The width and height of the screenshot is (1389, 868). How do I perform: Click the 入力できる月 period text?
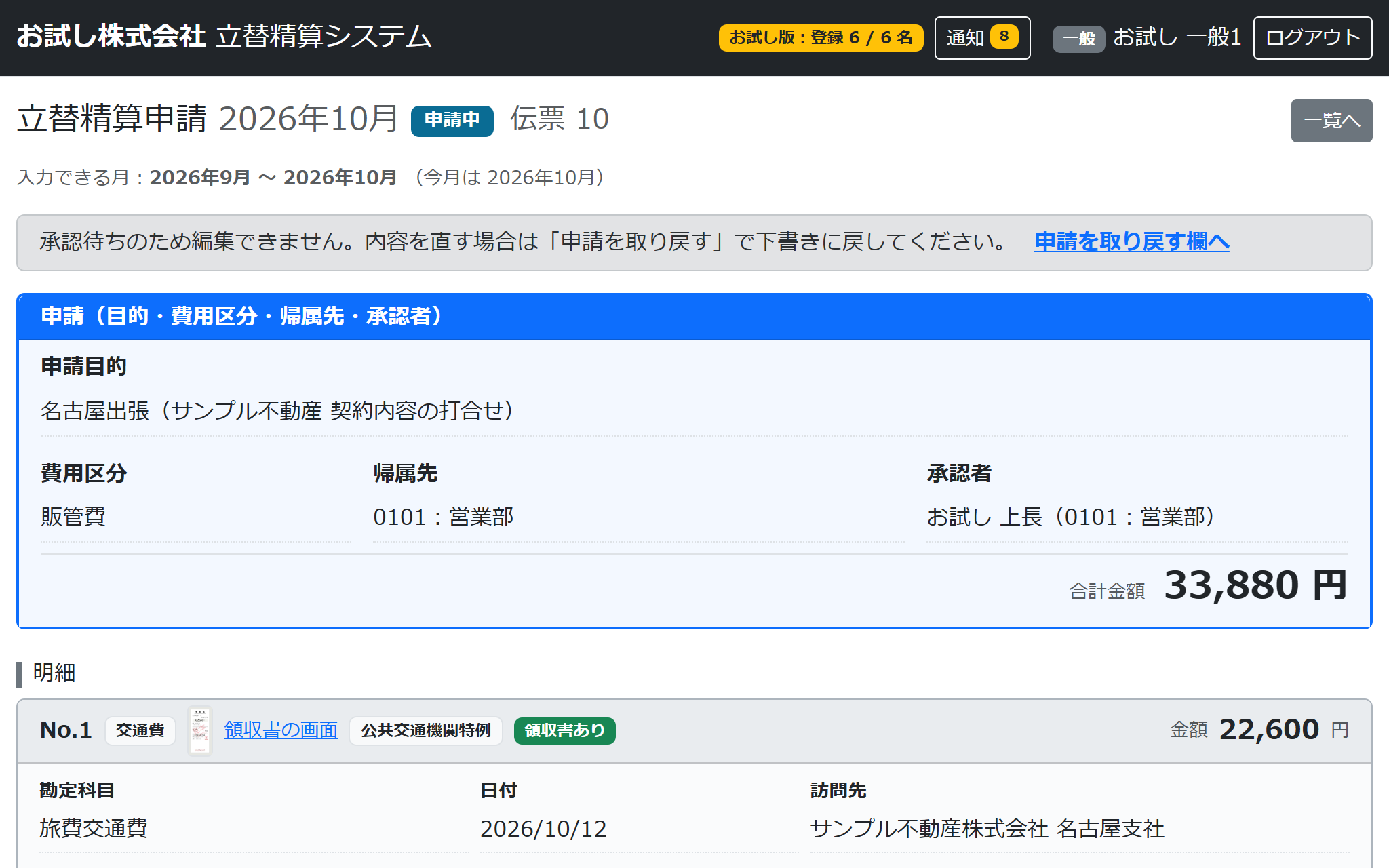312,178
